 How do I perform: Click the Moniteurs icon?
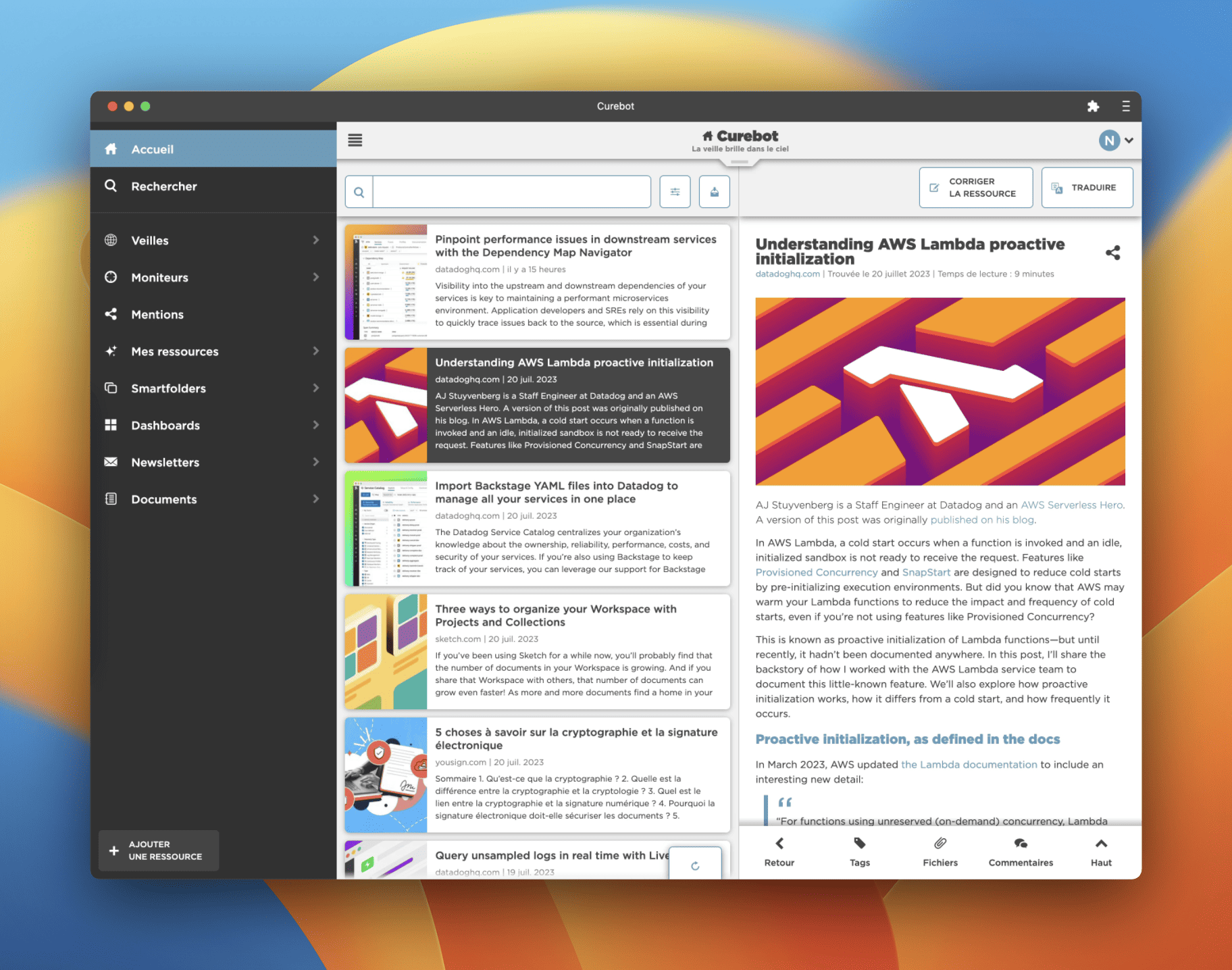(111, 277)
